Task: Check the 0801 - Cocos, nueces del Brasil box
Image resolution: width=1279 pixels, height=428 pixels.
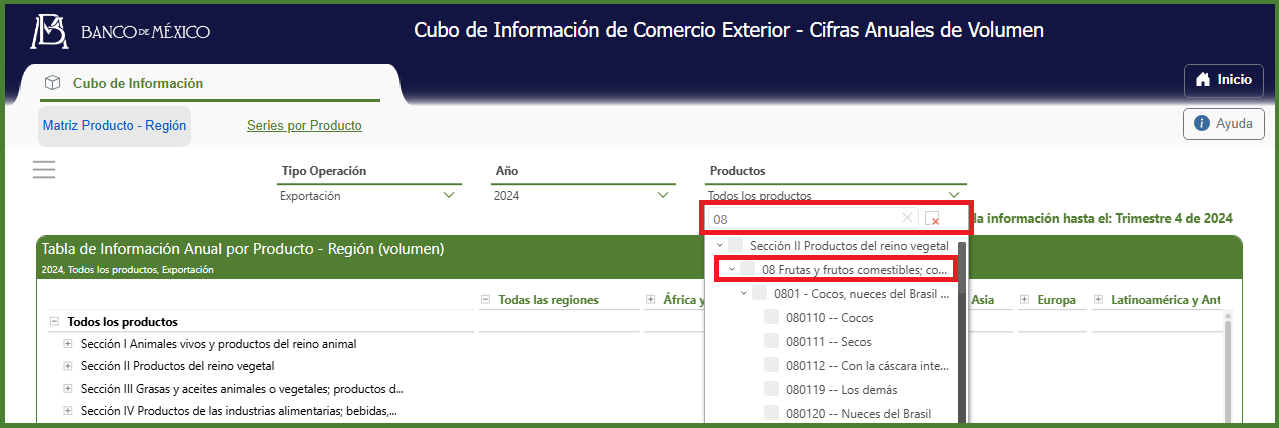Action: point(759,293)
